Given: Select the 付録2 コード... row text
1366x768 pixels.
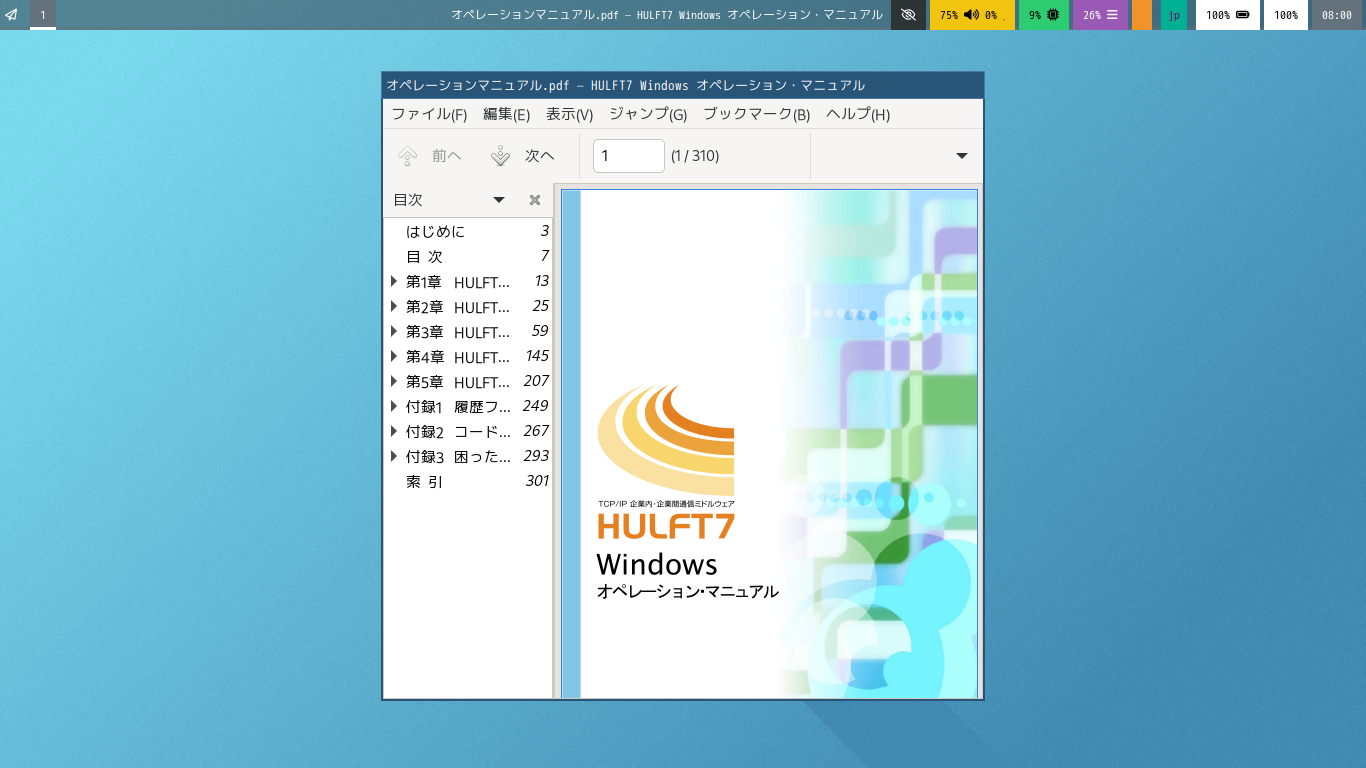Looking at the screenshot, I should (458, 432).
